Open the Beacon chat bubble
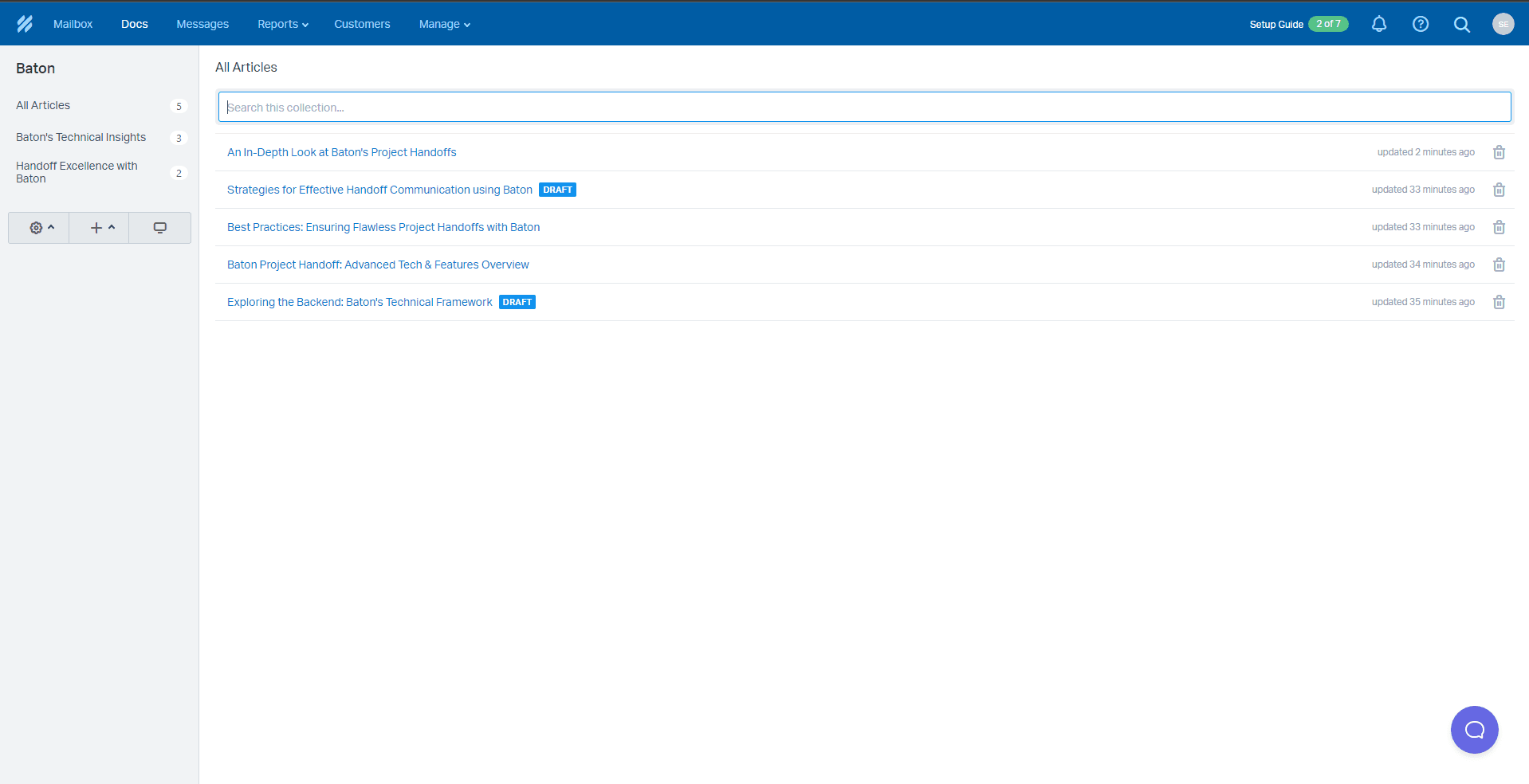This screenshot has width=1529, height=784. (1475, 730)
